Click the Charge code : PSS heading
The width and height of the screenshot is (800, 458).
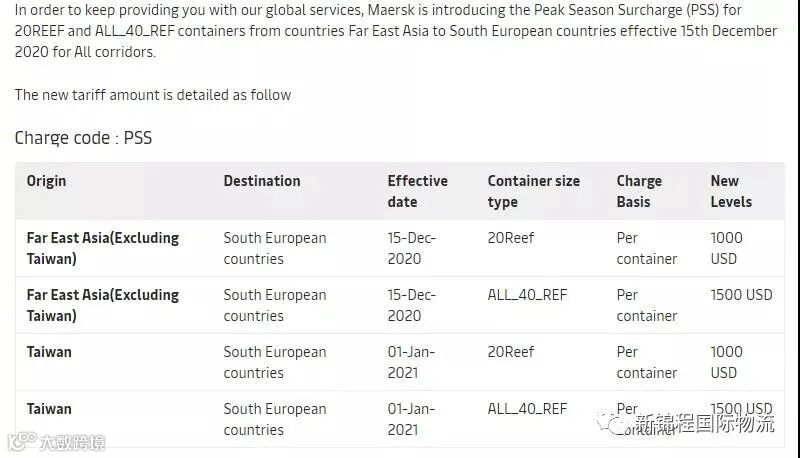click(x=83, y=138)
